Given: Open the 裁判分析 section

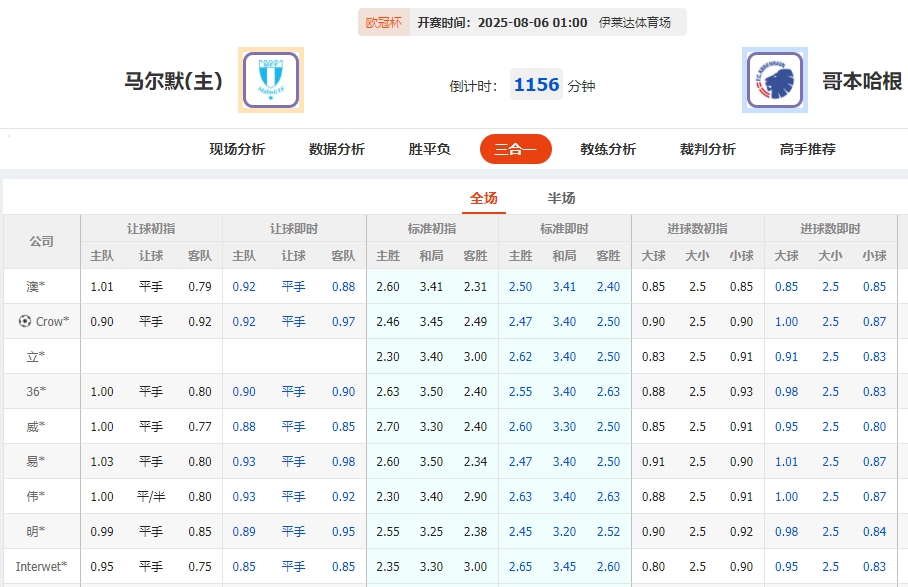Looking at the screenshot, I should (x=708, y=147).
